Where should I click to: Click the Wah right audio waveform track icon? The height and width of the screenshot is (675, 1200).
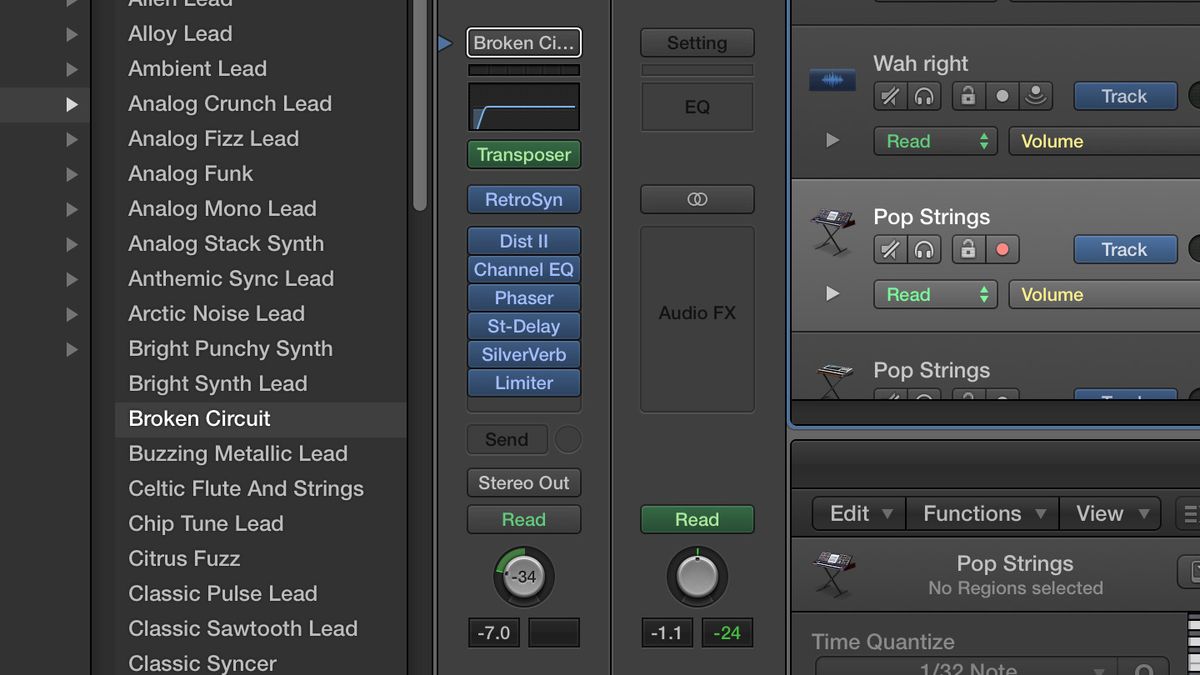tap(831, 80)
